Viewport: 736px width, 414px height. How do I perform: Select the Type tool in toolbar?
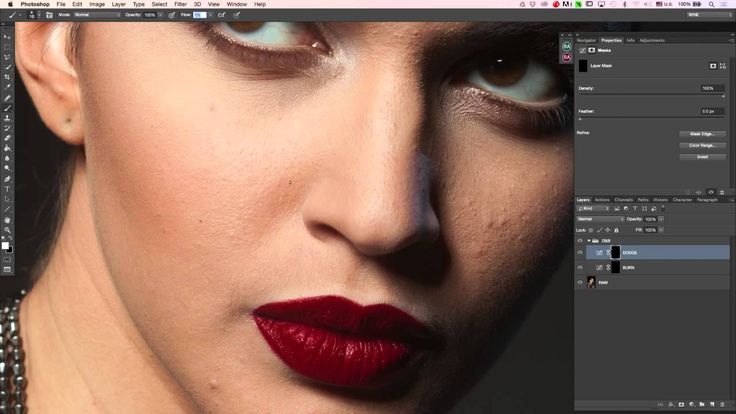(7, 188)
